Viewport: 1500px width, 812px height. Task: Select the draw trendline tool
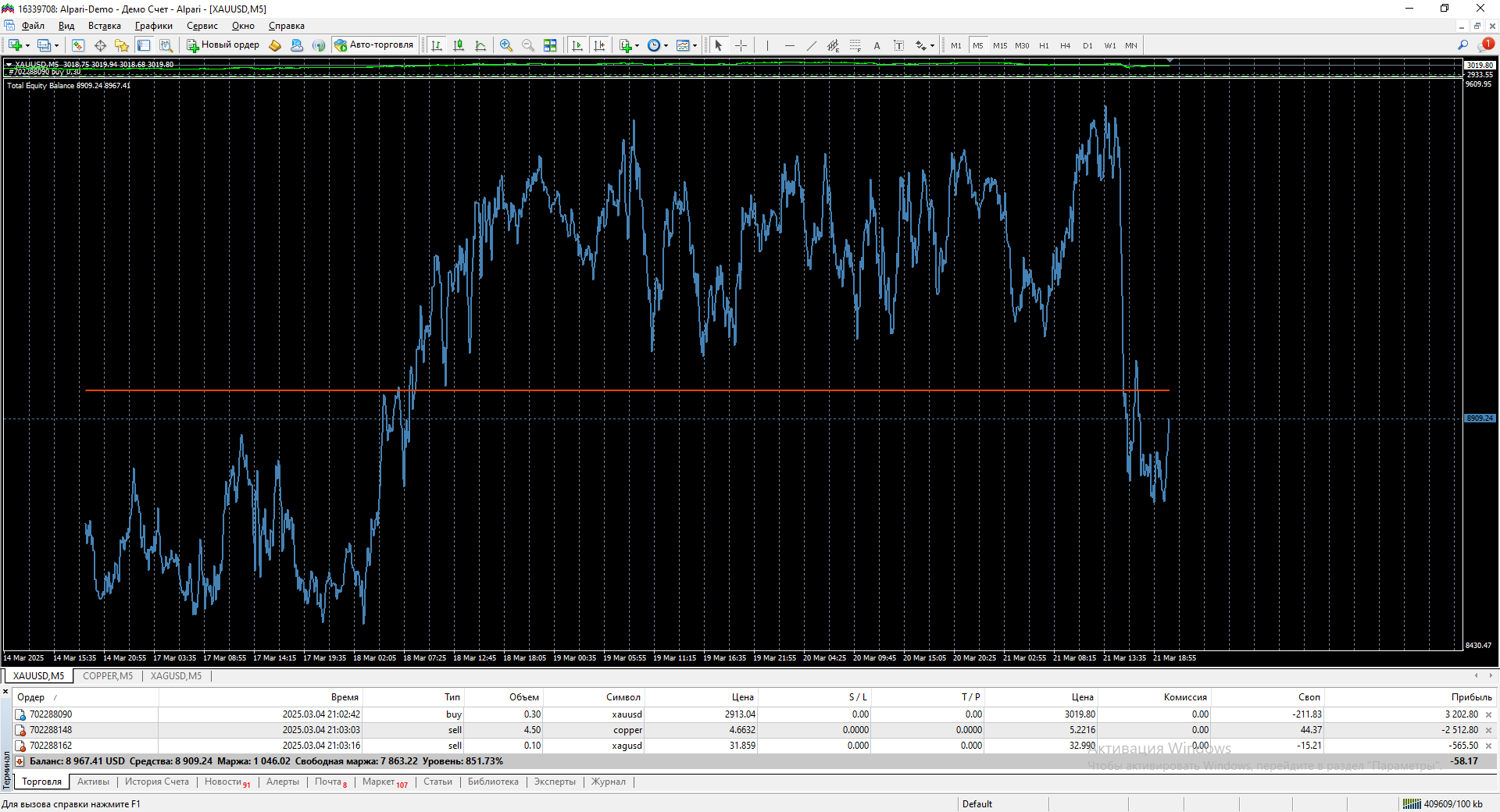tap(811, 45)
